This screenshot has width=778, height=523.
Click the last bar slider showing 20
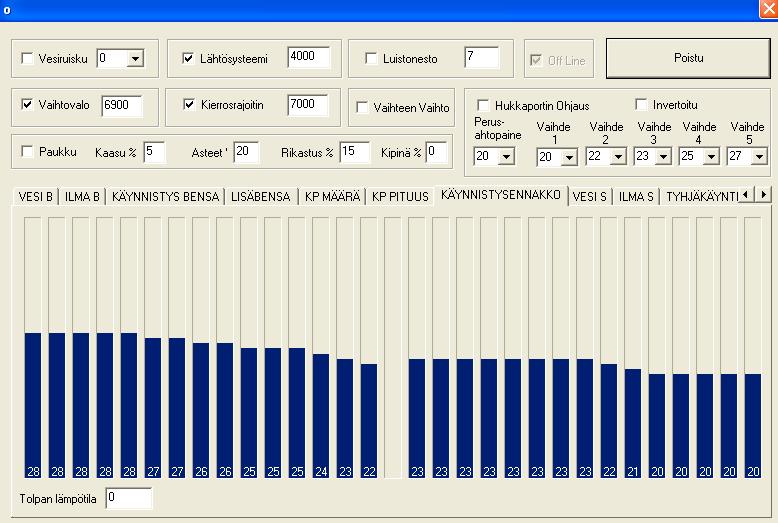[753, 347]
